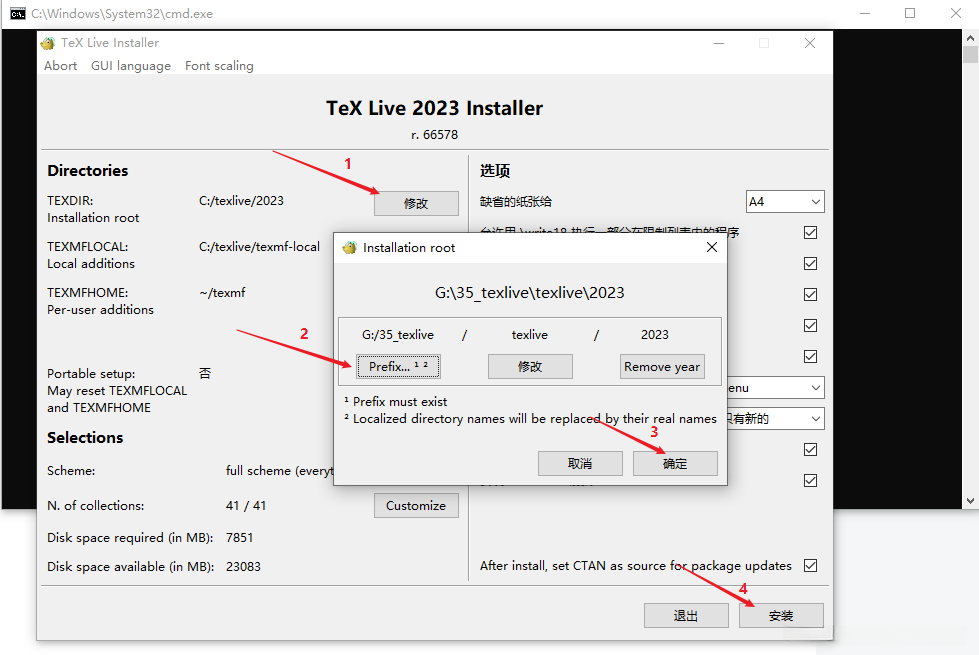The image size is (979, 655).
Task: Click the Installation root dialog title icon
Action: [350, 247]
